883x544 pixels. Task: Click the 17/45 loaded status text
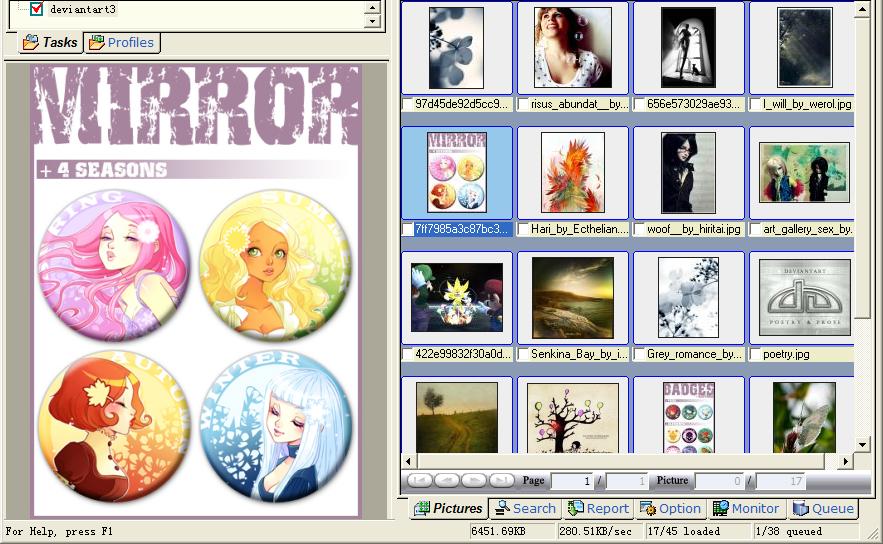pyautogui.click(x=683, y=532)
